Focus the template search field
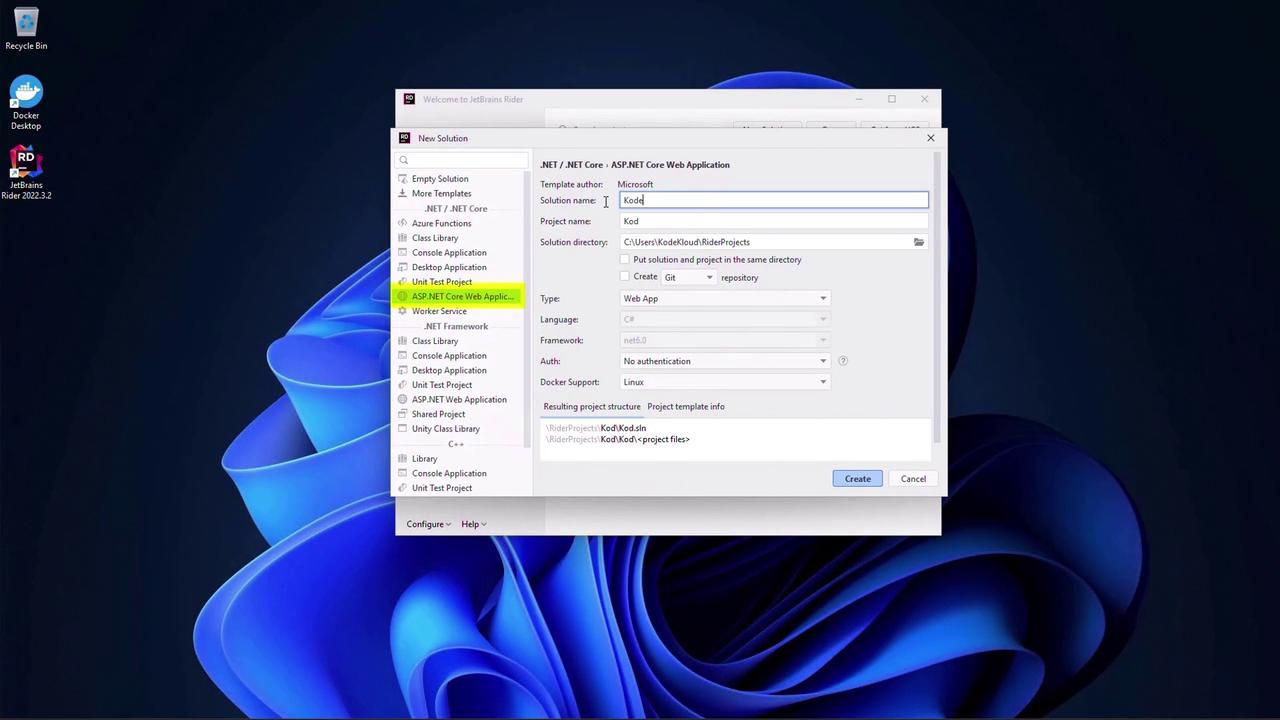1280x720 pixels. 462,160
